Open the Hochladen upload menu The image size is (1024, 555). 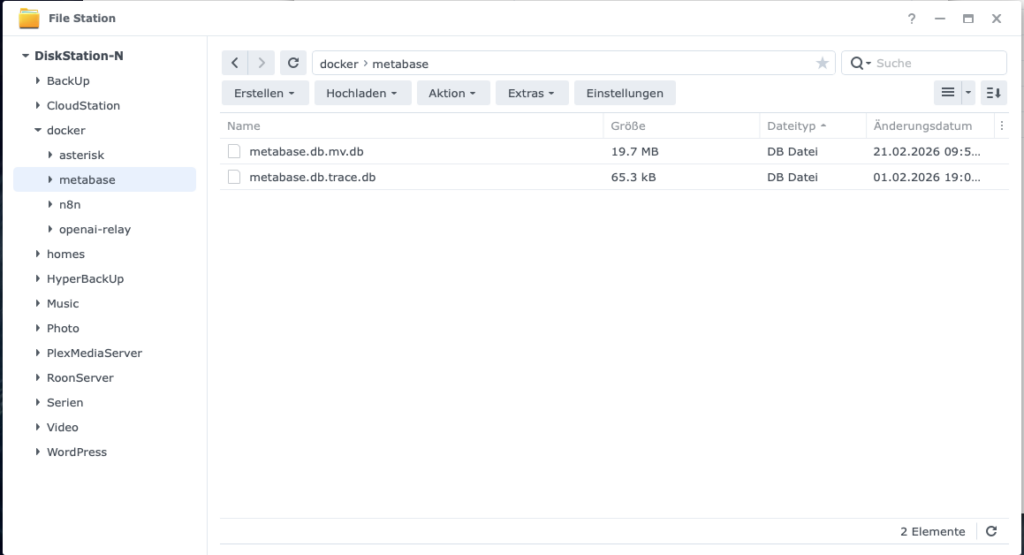pos(361,93)
